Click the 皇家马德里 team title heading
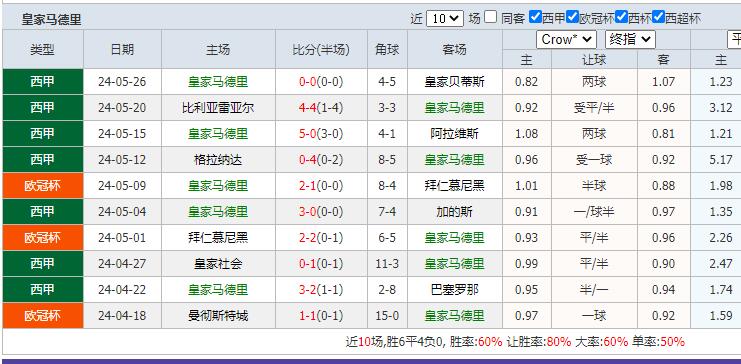This screenshot has width=741, height=364. (x=52, y=19)
